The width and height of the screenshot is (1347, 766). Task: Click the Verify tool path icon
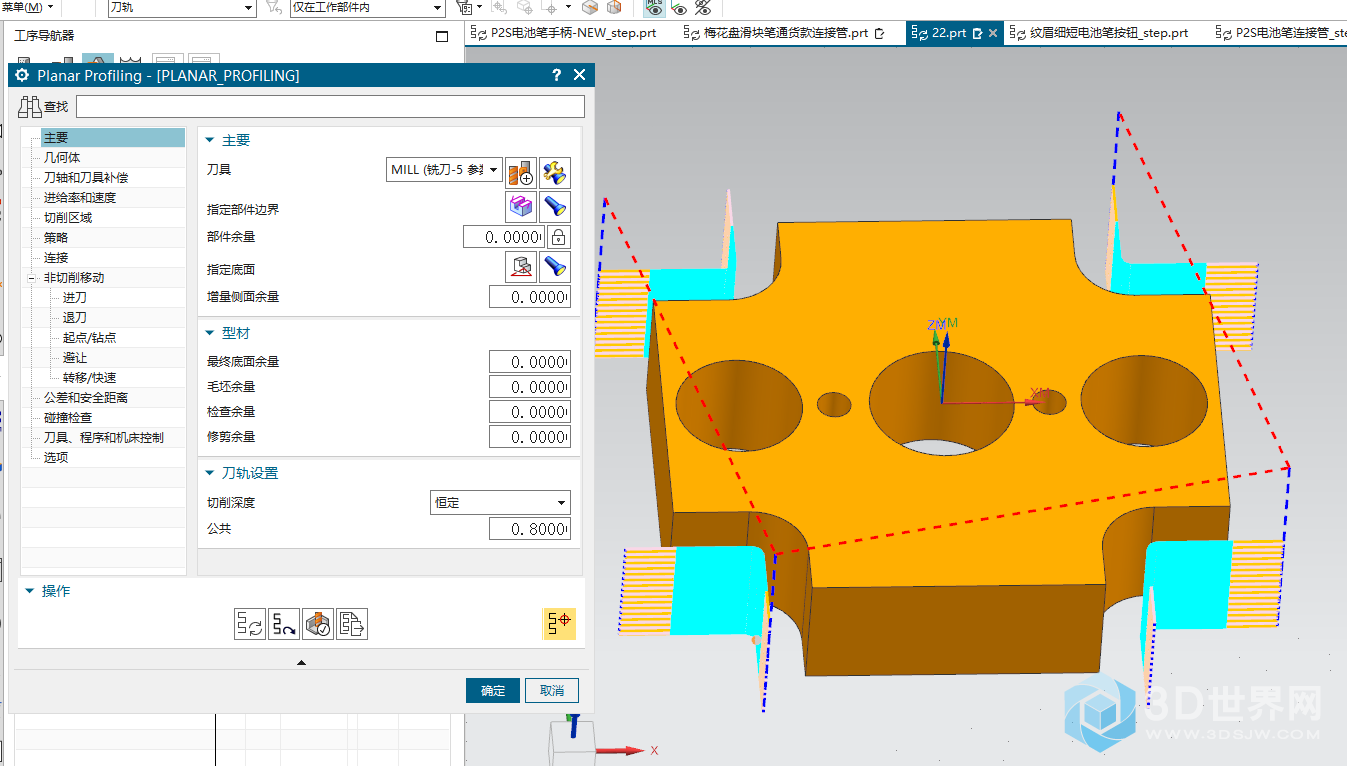(x=318, y=624)
